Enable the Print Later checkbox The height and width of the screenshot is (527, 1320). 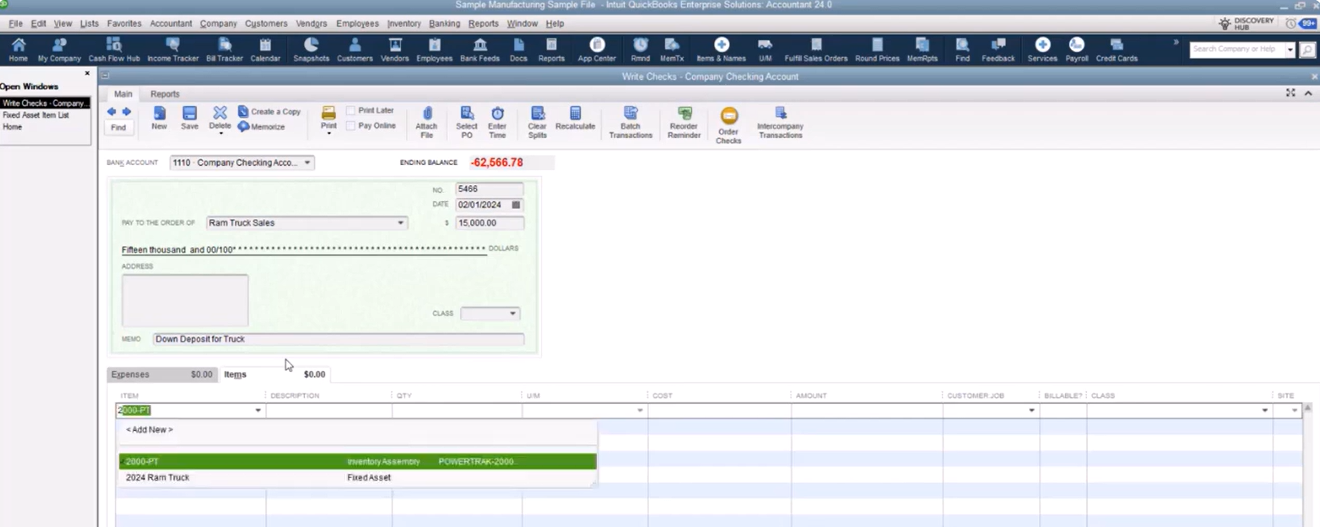[x=351, y=111]
